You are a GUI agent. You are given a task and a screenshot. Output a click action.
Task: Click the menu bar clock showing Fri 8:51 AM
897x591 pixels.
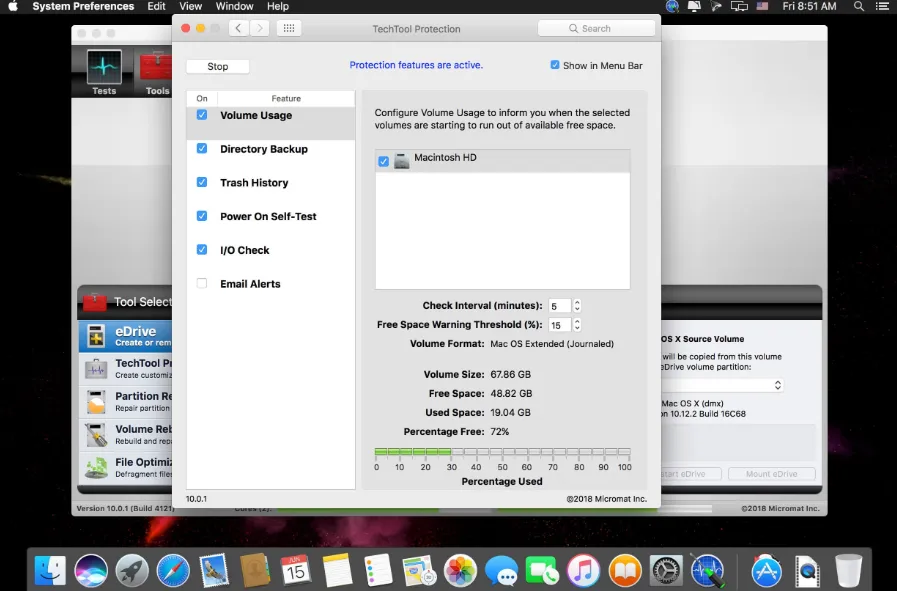coord(809,6)
